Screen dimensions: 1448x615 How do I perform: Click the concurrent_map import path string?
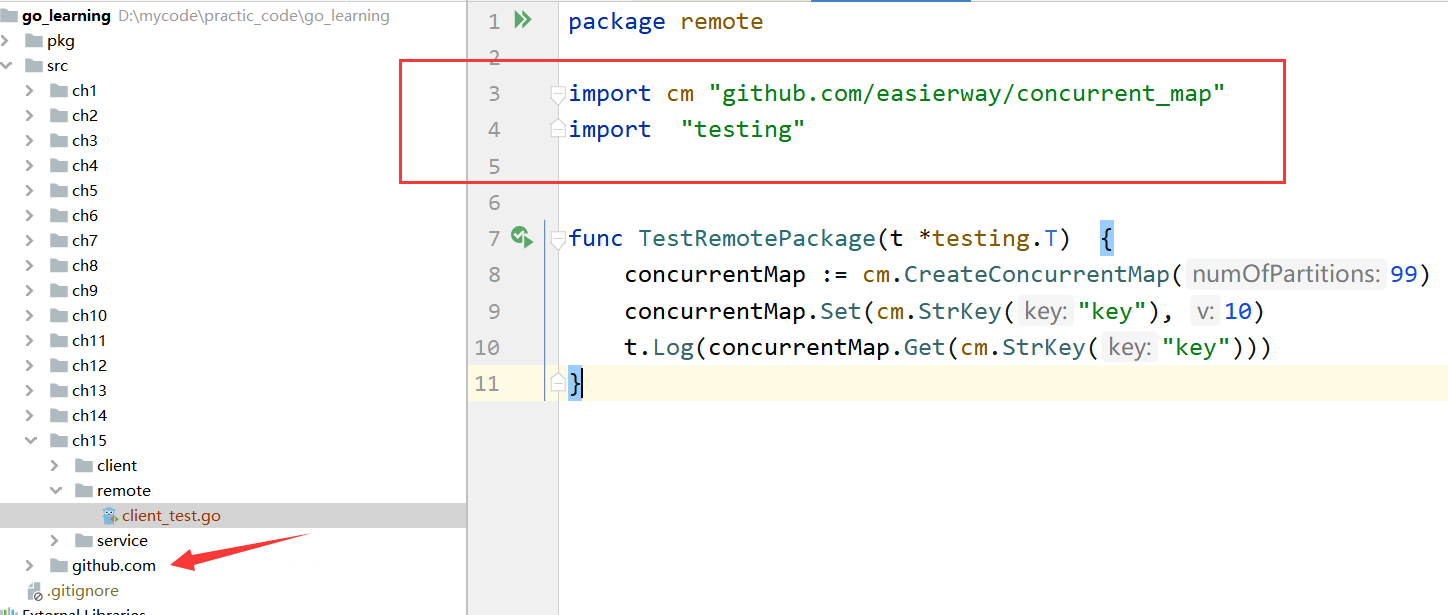coord(967,94)
